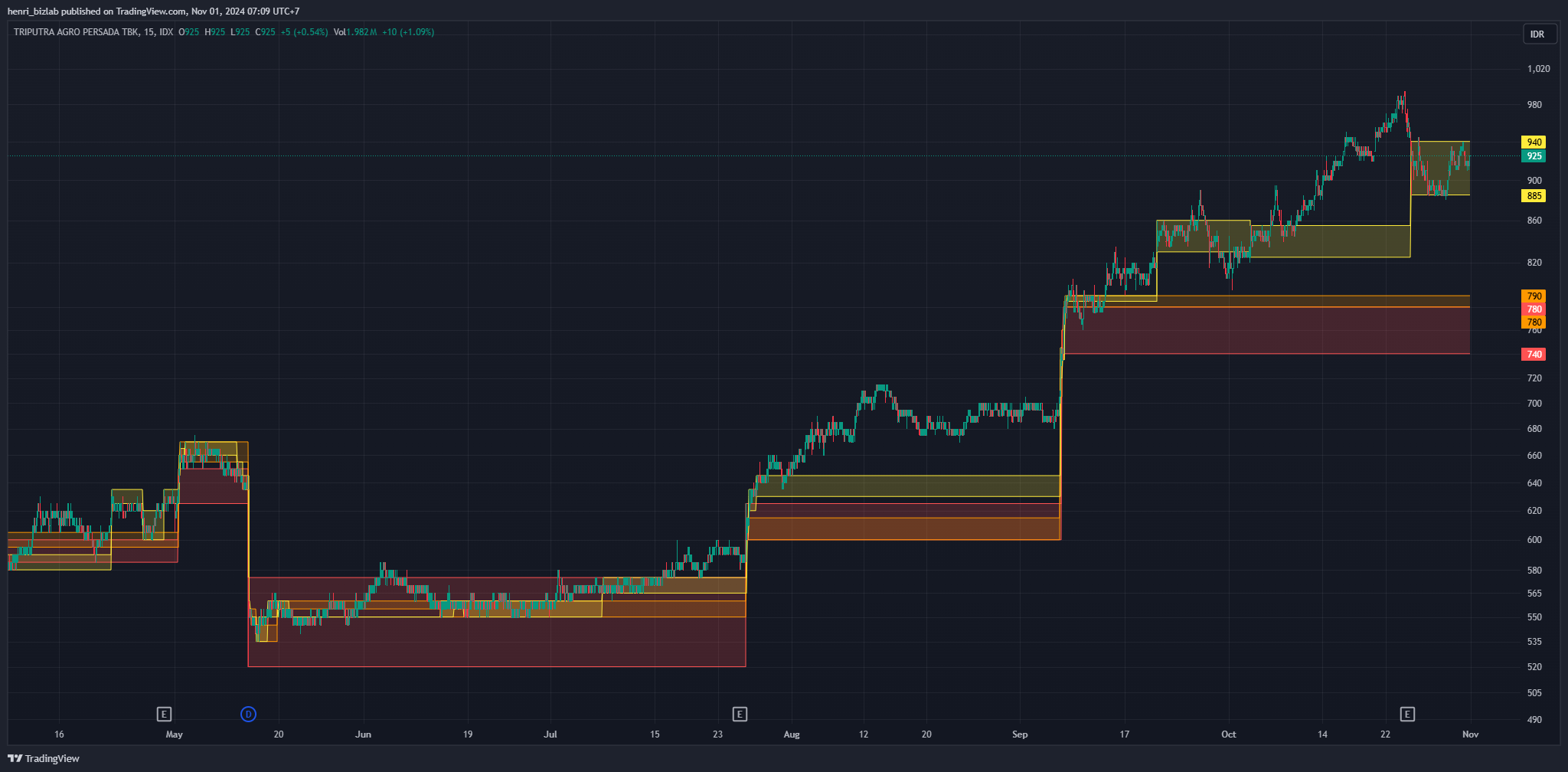Click the 490 price axis value

[x=1534, y=720]
